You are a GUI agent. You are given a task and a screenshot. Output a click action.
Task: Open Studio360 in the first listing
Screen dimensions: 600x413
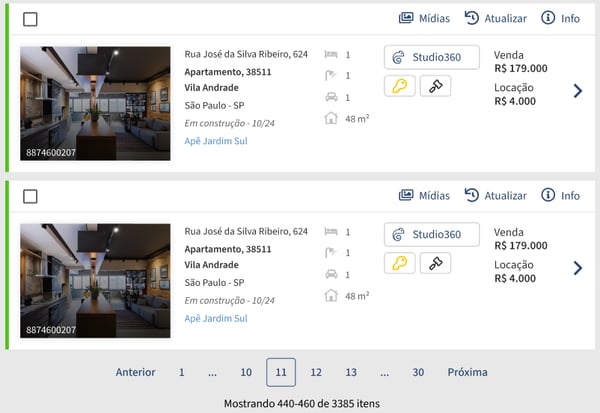coord(431,57)
